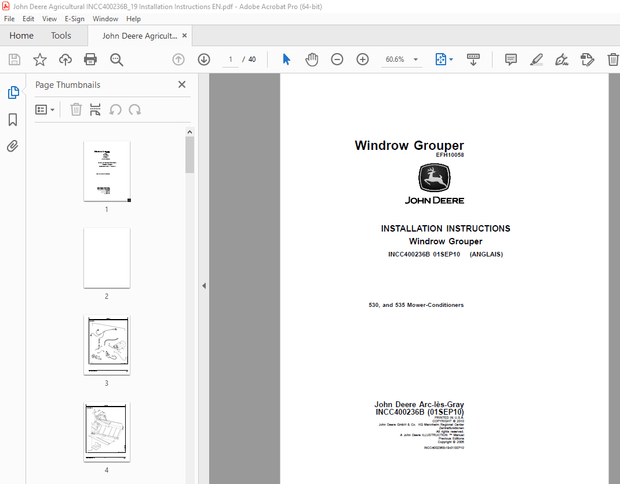
Task: Open the Help menu
Action: tap(134, 19)
